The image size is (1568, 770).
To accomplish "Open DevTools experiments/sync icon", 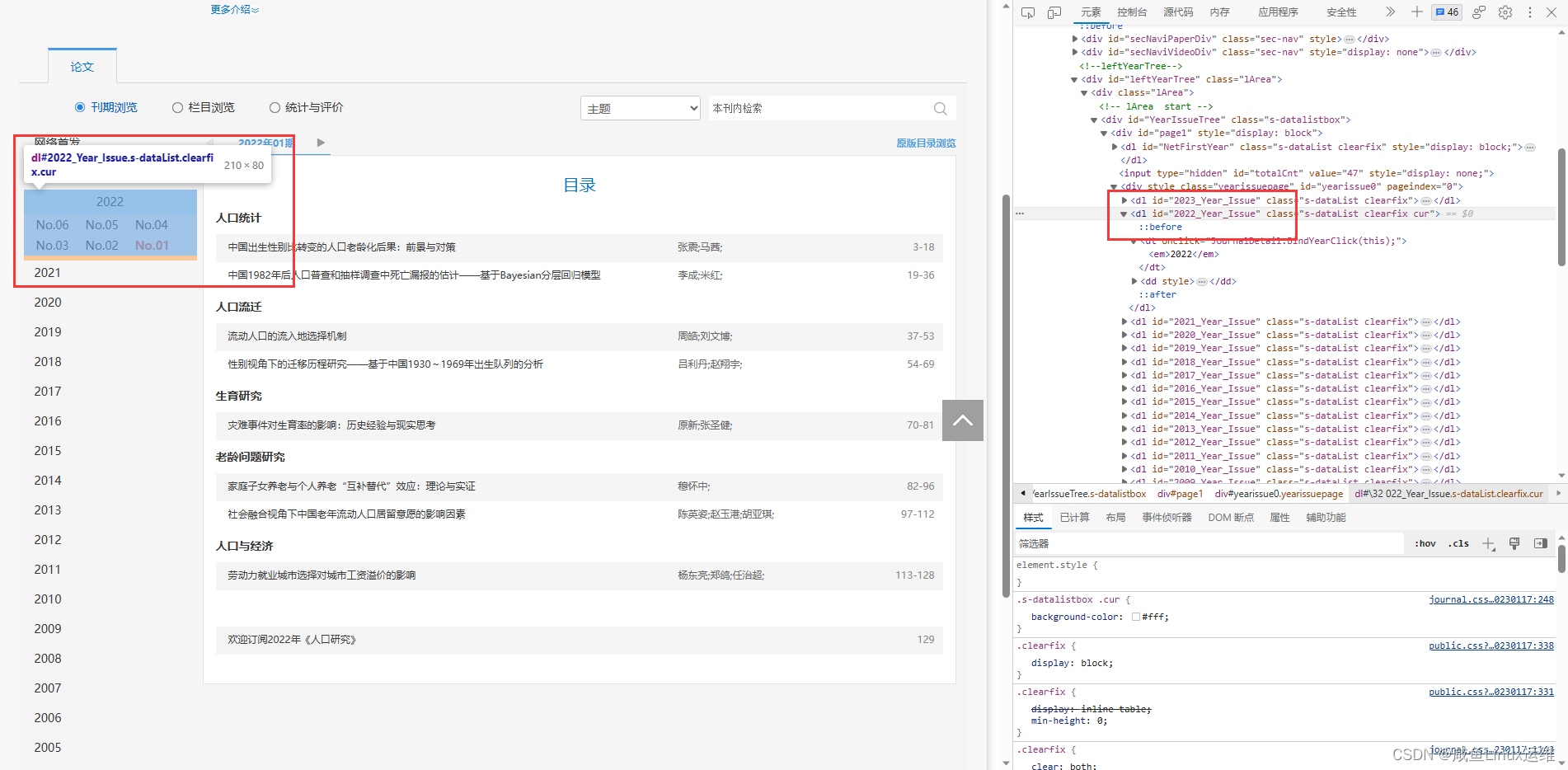I will pyautogui.click(x=1479, y=12).
